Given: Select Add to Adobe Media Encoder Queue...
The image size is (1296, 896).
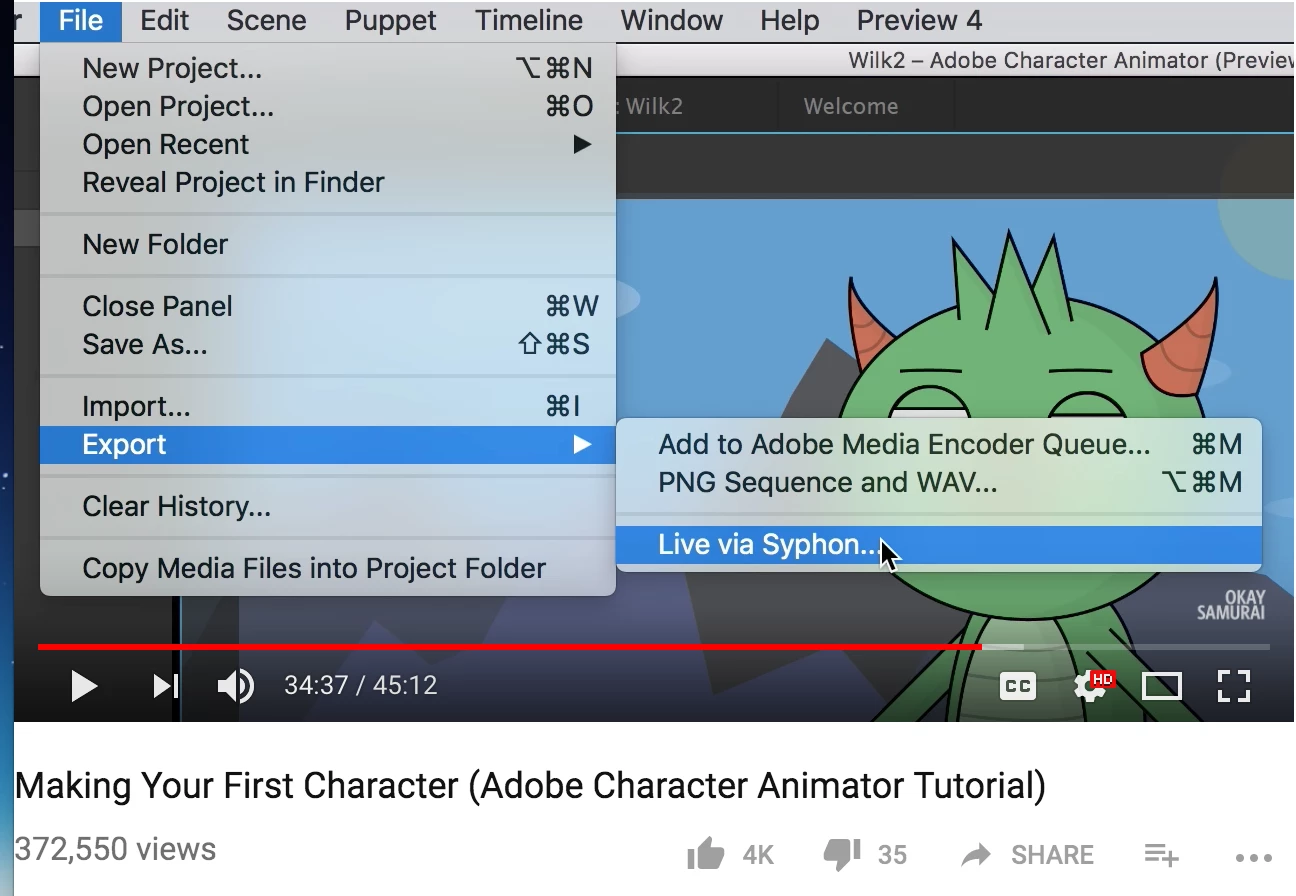Looking at the screenshot, I should pos(939,444).
